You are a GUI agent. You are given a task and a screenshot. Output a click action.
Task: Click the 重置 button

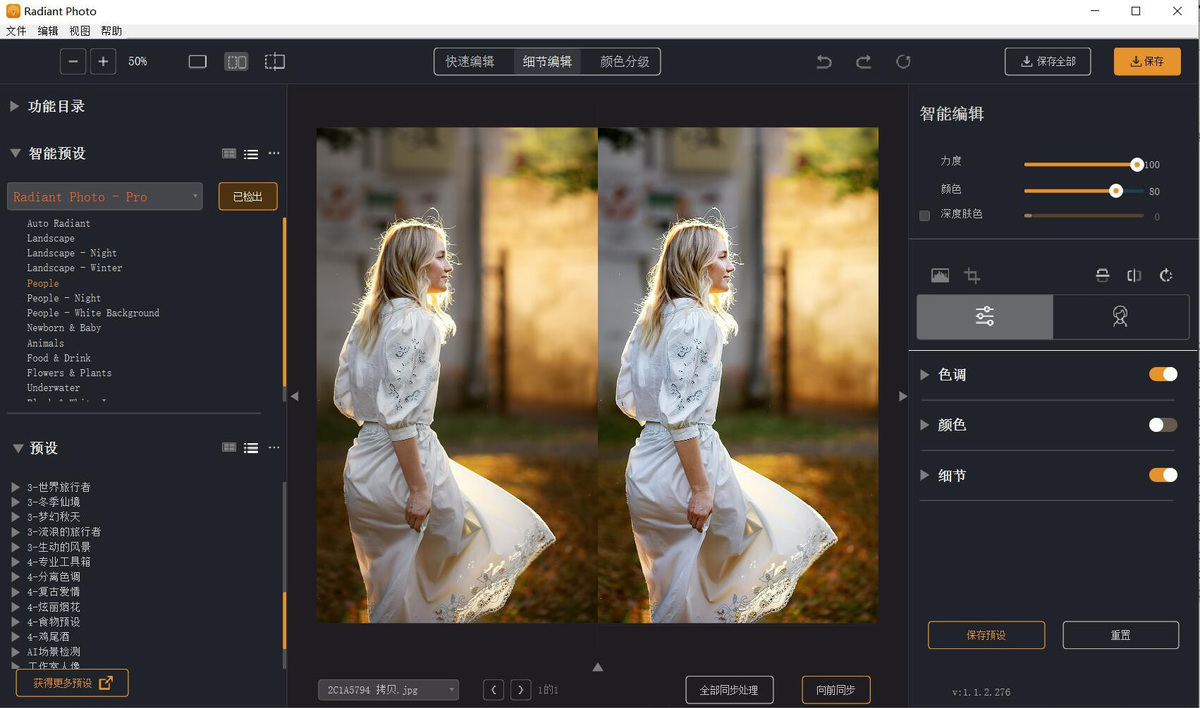(x=1120, y=635)
